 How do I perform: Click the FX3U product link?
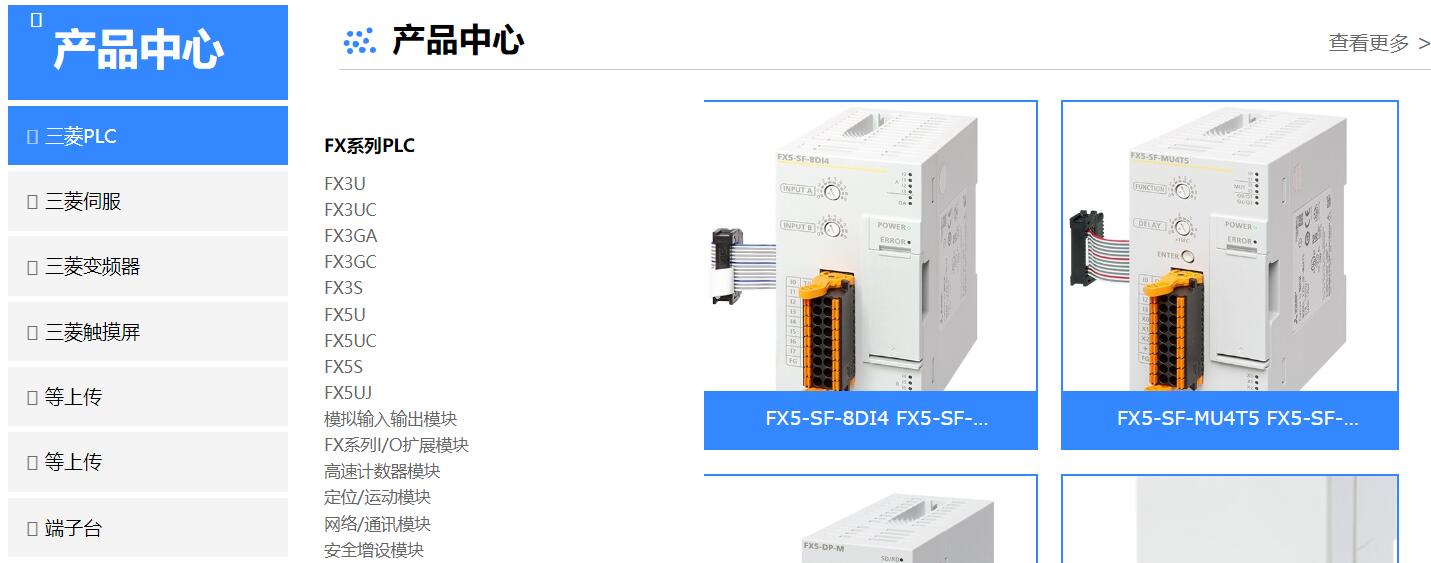pyautogui.click(x=345, y=184)
